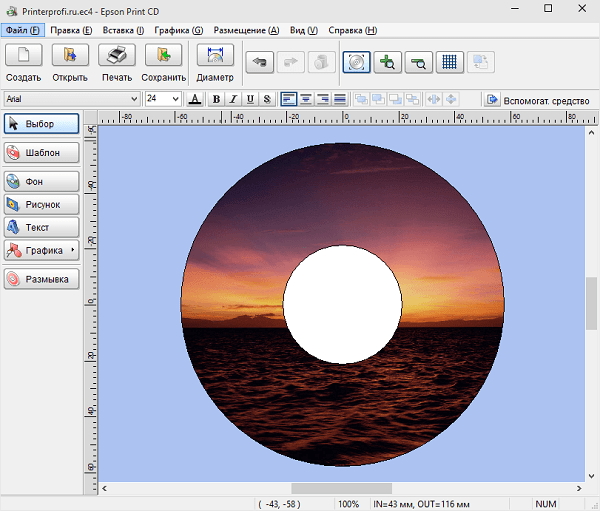This screenshot has width=600, height=511.
Task: Select center text alignment
Action: pos(306,99)
